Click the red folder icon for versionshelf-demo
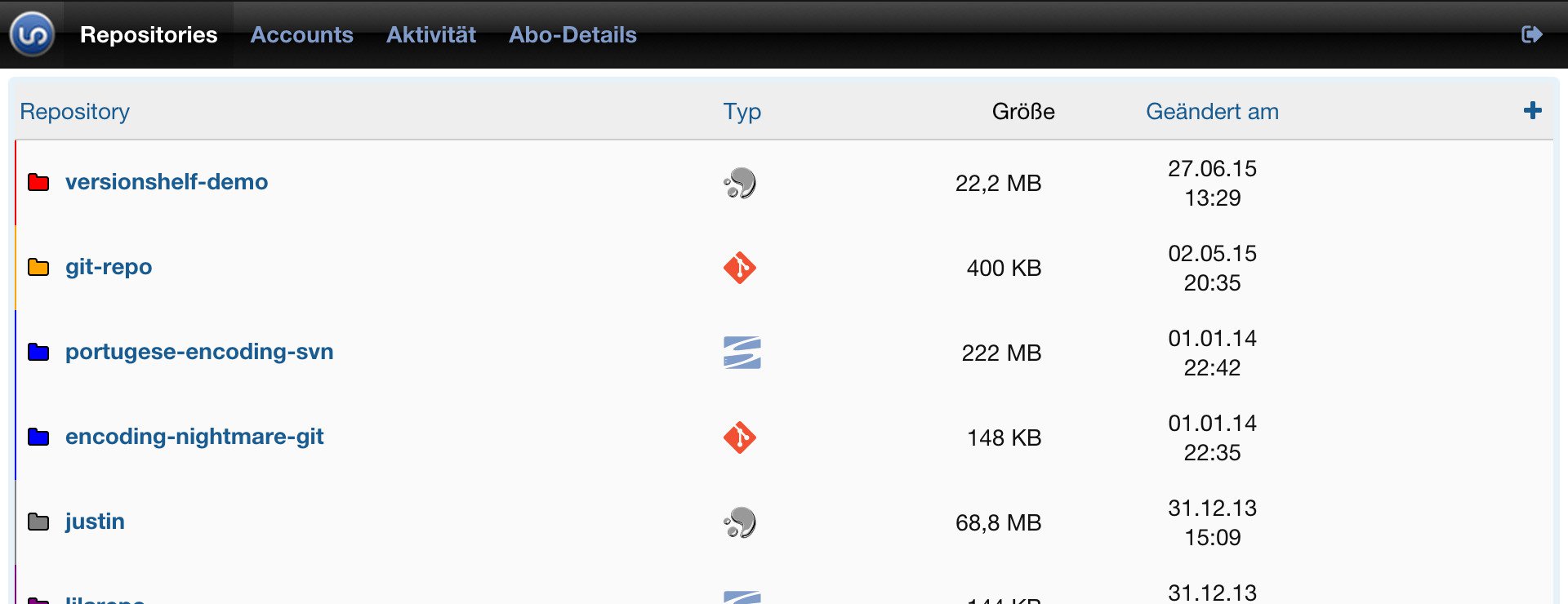1568x604 pixels. click(38, 182)
